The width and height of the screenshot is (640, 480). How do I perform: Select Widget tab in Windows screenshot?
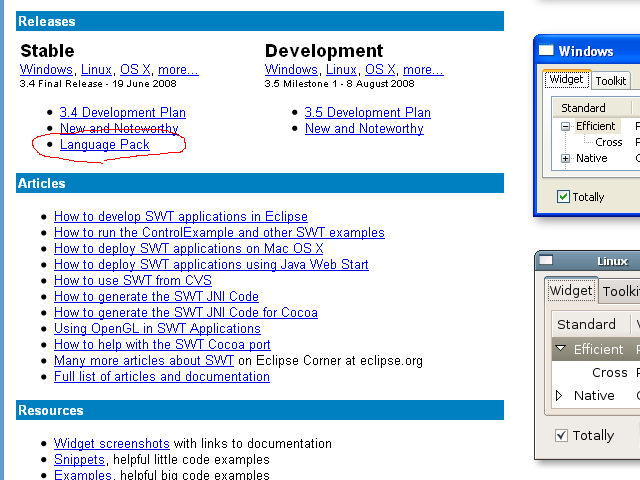[x=566, y=79]
